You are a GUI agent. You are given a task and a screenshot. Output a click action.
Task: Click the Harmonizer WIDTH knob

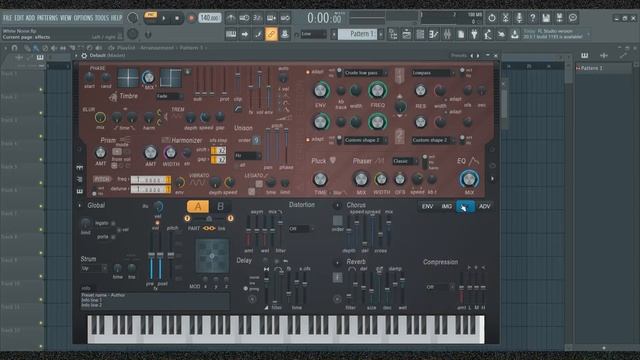tap(170, 153)
